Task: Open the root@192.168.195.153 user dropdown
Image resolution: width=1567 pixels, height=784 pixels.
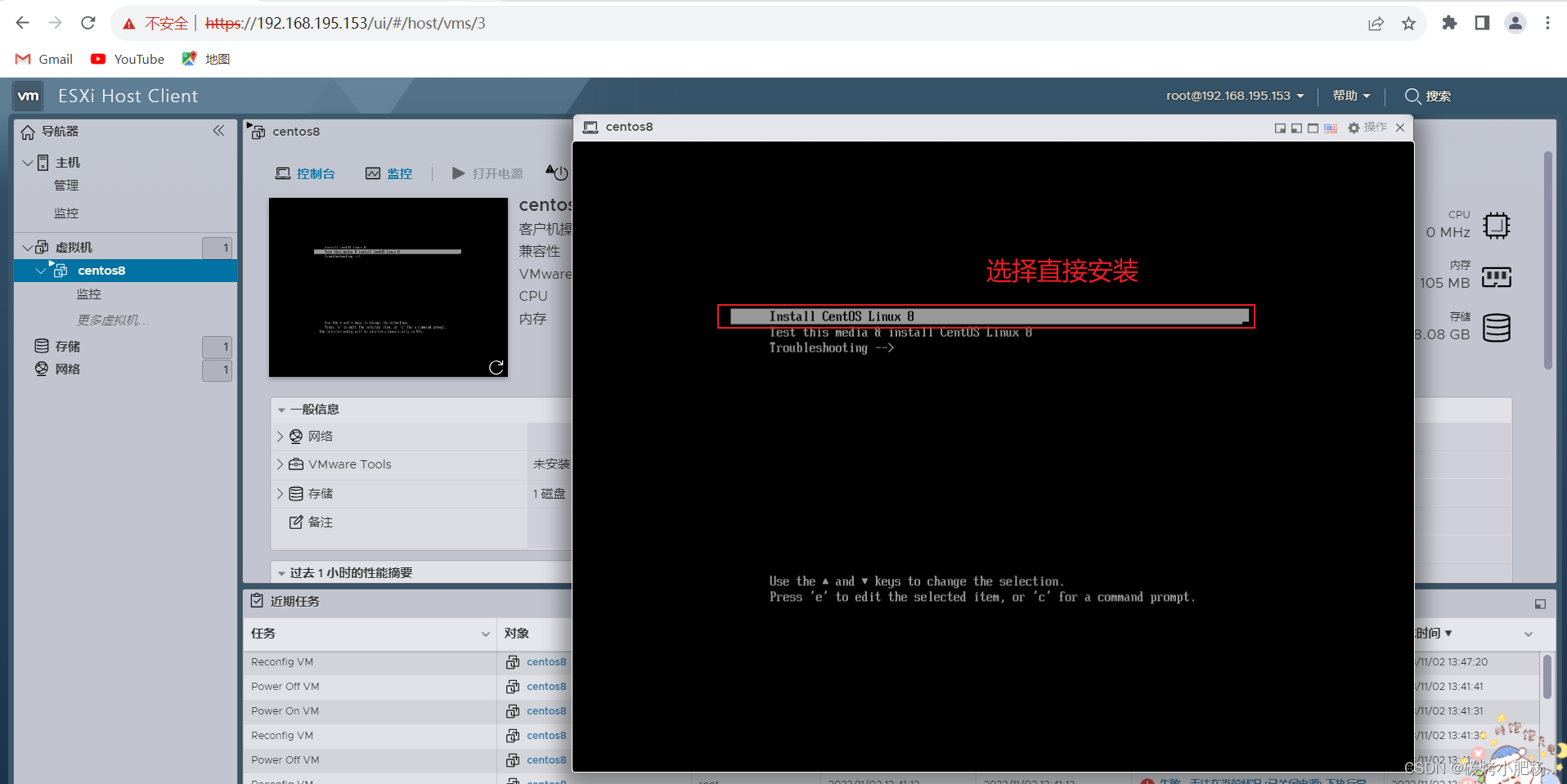Action: click(1235, 96)
